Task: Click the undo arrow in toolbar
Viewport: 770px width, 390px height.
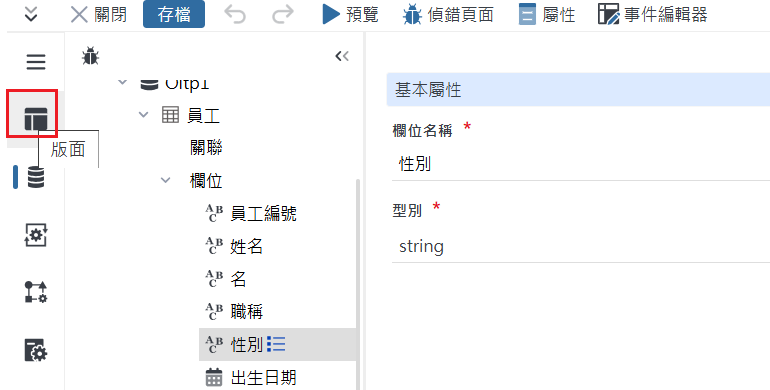Action: (x=235, y=15)
